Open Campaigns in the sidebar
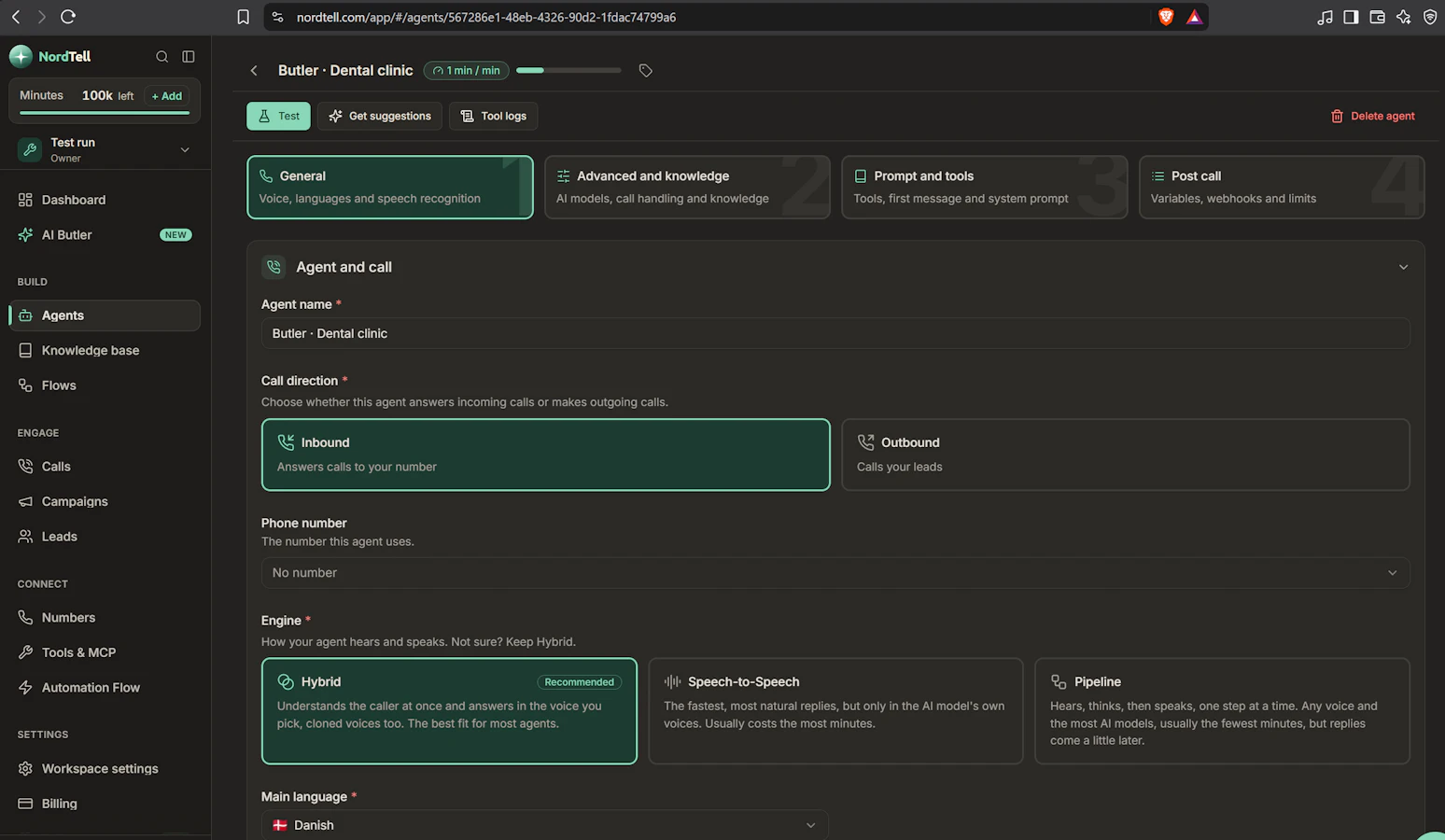 pyautogui.click(x=105, y=501)
